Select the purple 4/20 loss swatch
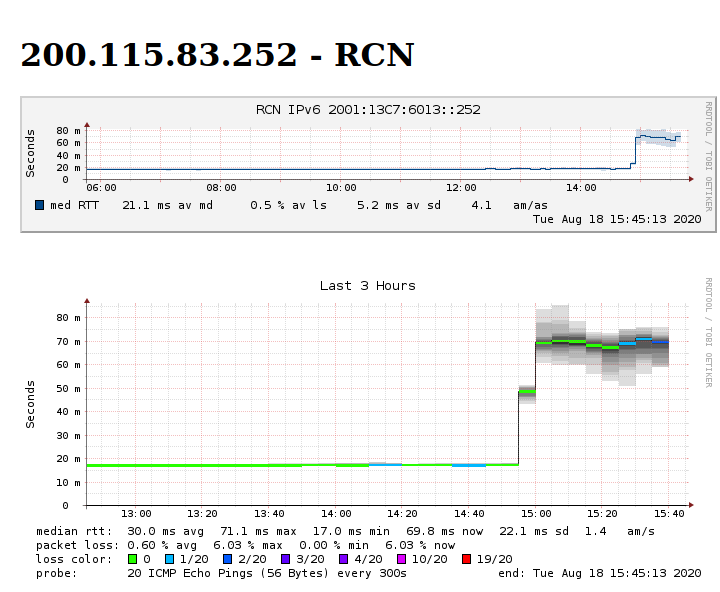The image size is (720, 592). pos(343,559)
